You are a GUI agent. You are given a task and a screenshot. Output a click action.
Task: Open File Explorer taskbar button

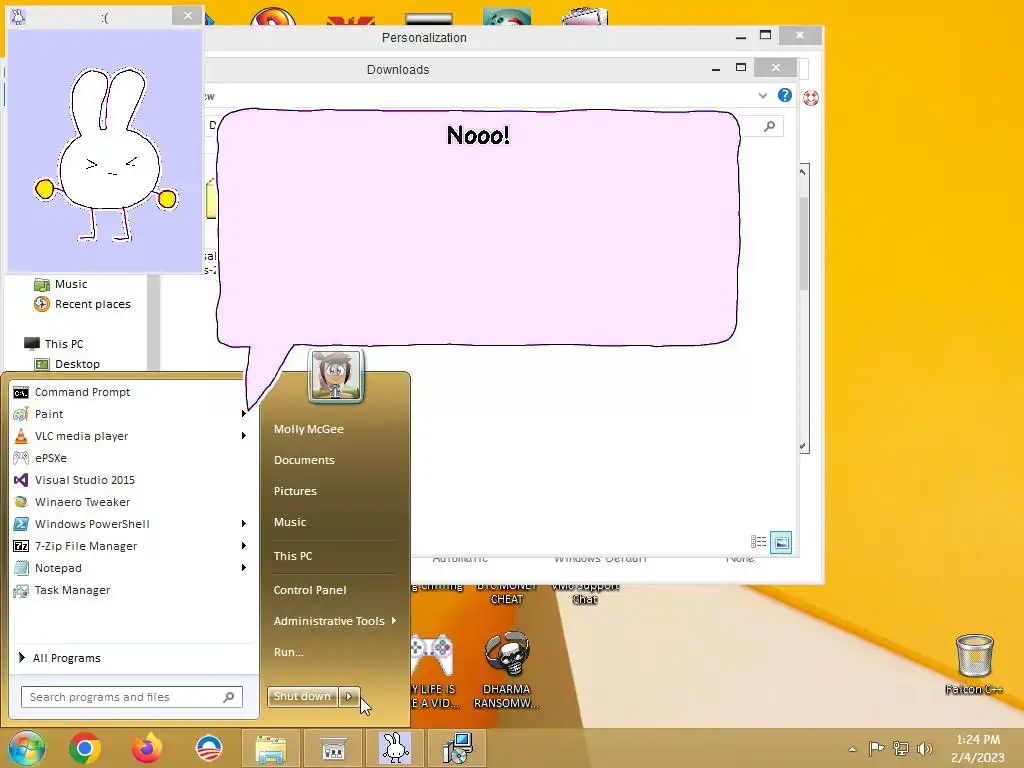coord(271,748)
